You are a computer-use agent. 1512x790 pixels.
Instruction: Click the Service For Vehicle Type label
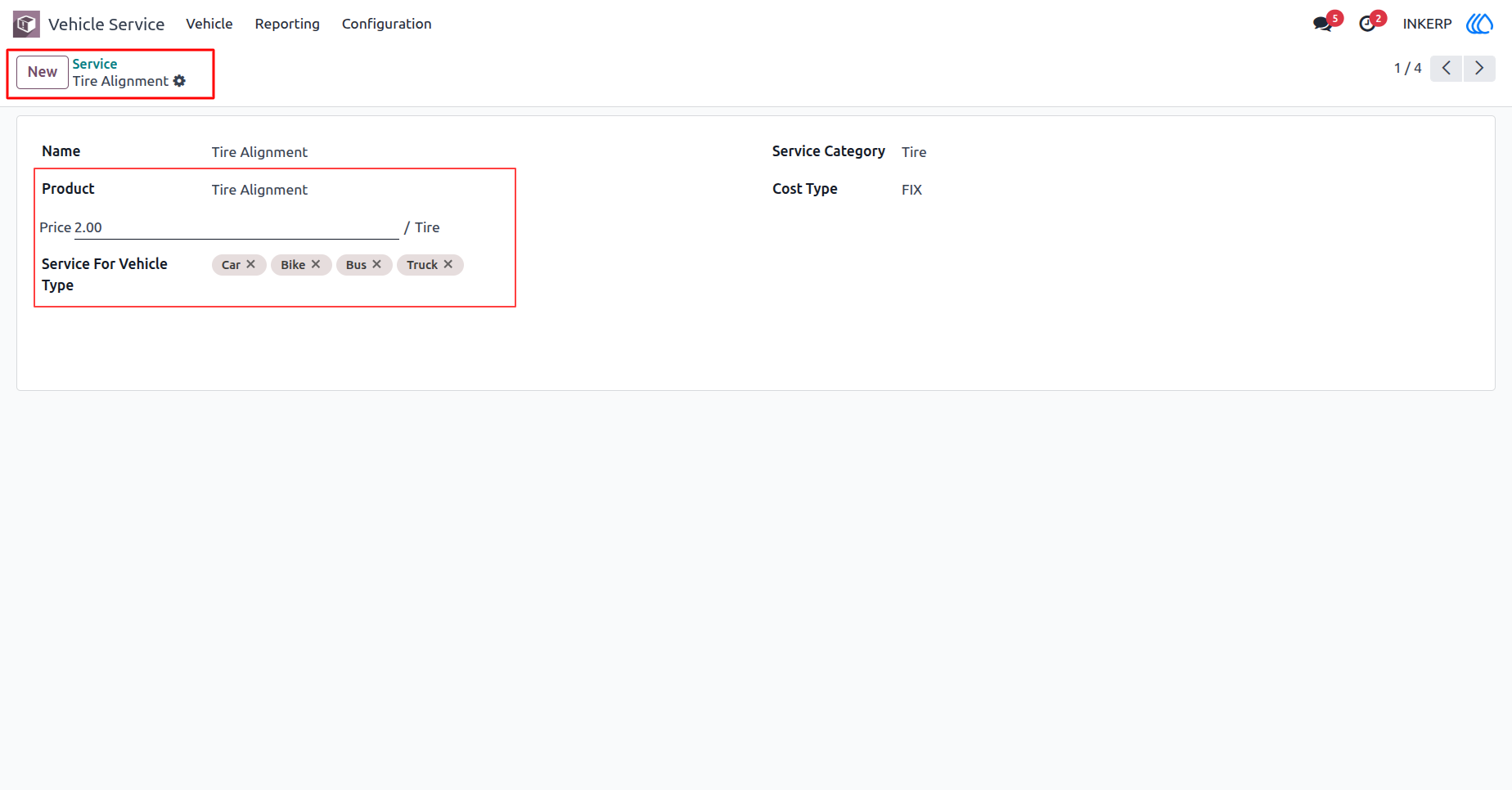(105, 275)
